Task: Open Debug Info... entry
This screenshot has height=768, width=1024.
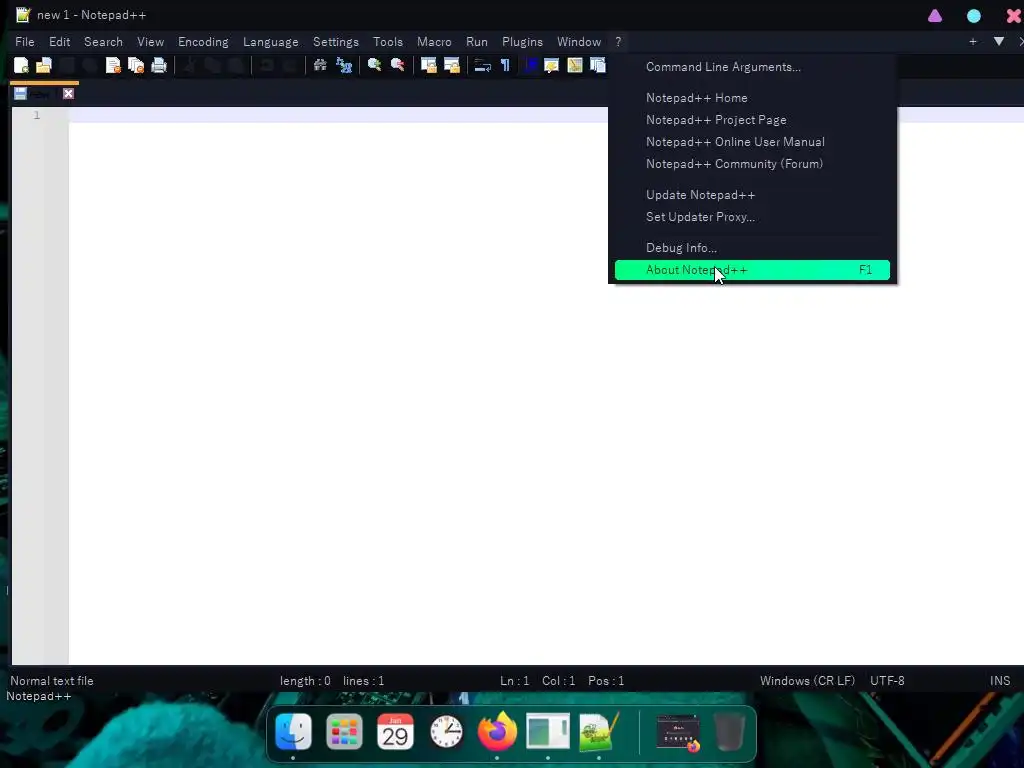Action: click(752, 248)
